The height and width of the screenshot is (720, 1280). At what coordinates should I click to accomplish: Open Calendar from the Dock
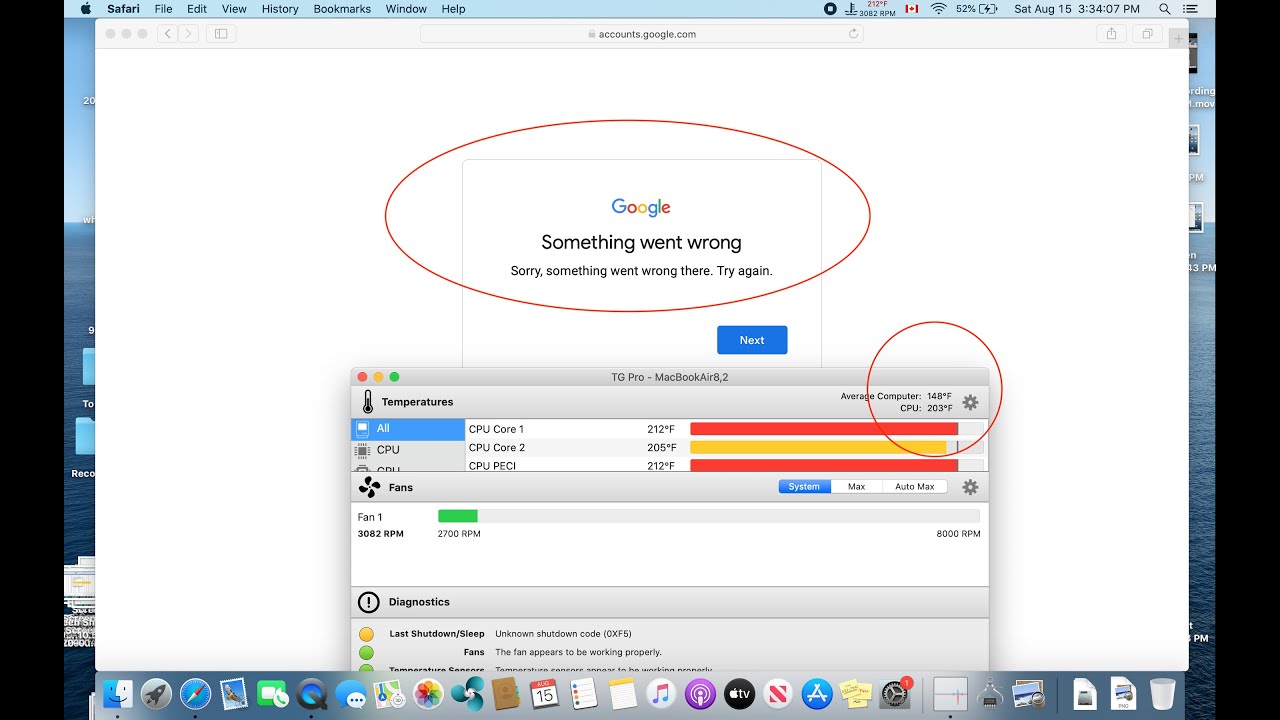(544, 693)
